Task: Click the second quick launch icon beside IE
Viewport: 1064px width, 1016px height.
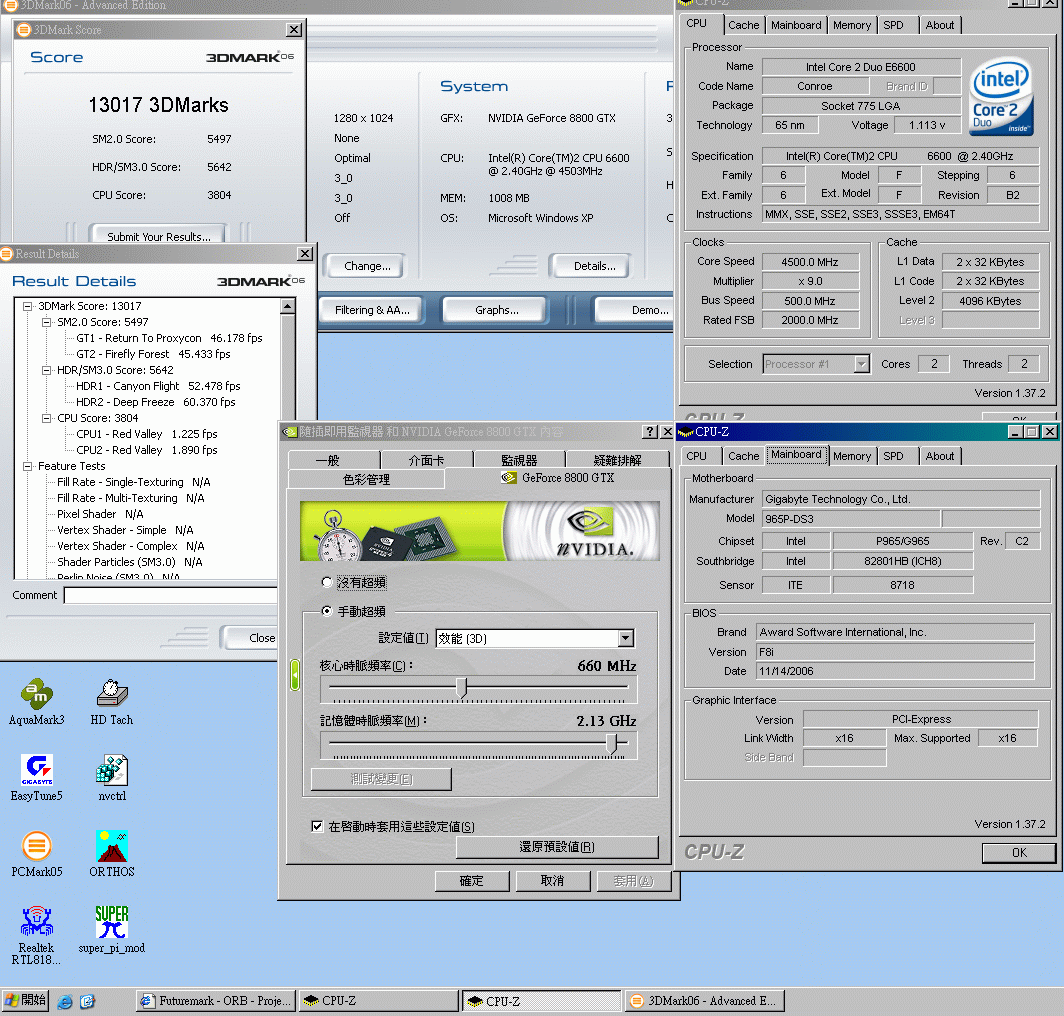Action: tap(88, 1001)
